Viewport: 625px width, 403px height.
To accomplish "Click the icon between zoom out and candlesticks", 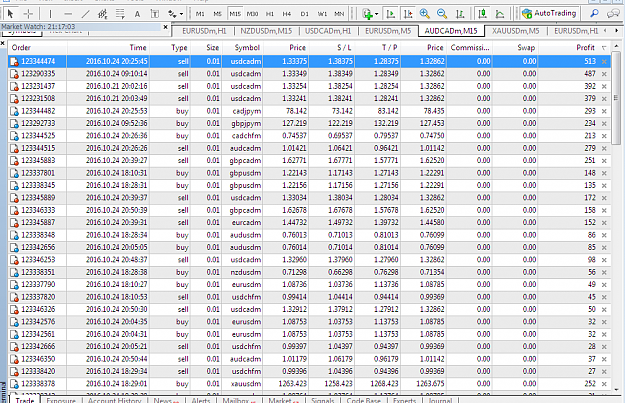I will [x=460, y=14].
